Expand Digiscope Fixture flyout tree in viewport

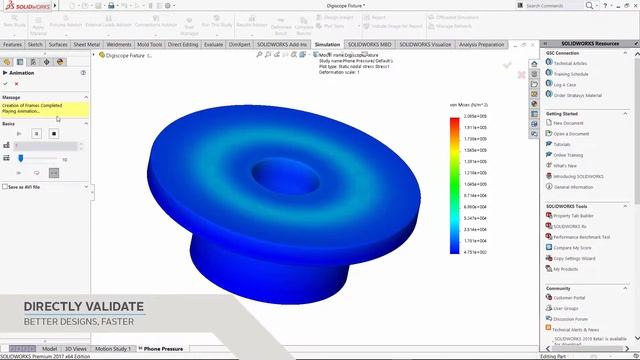pos(94,55)
